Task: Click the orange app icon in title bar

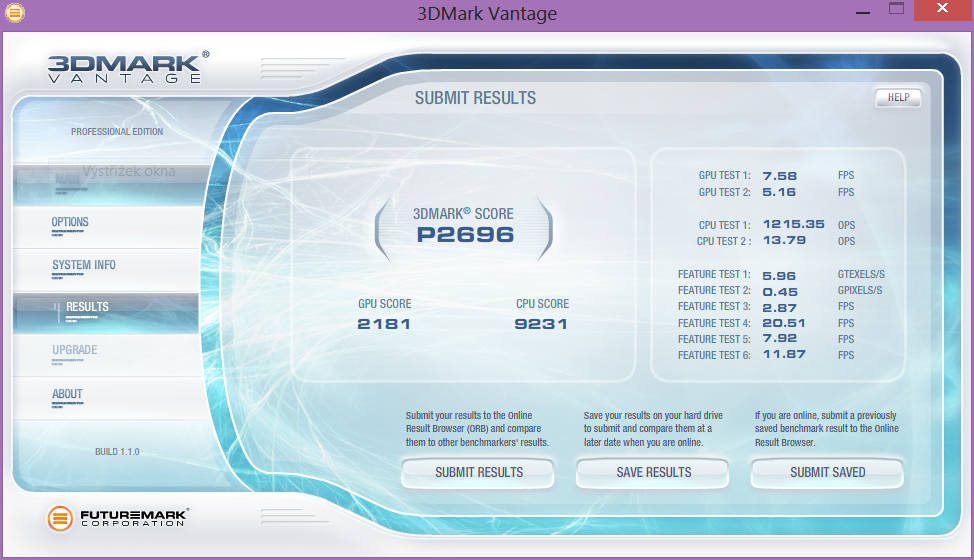Action: [15, 14]
